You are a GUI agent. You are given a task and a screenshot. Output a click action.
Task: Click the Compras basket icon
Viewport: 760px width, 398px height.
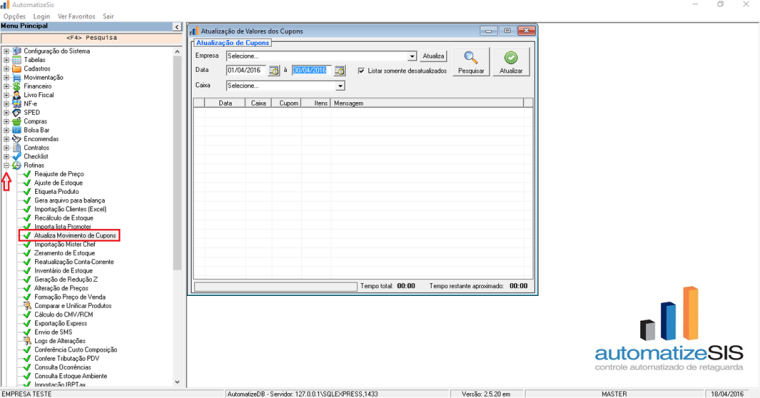coord(17,121)
